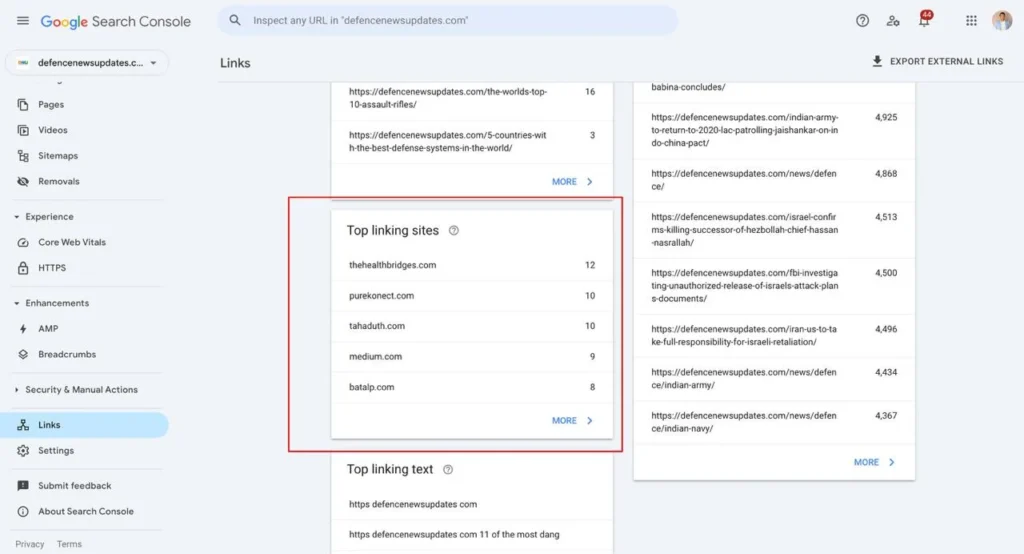Click the Sitemaps icon in sidebar
This screenshot has width=1024, height=554.
(23, 155)
